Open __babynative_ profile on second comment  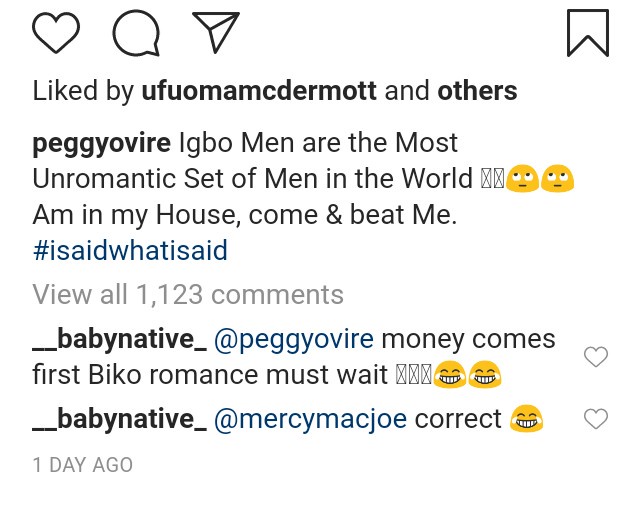(119, 419)
